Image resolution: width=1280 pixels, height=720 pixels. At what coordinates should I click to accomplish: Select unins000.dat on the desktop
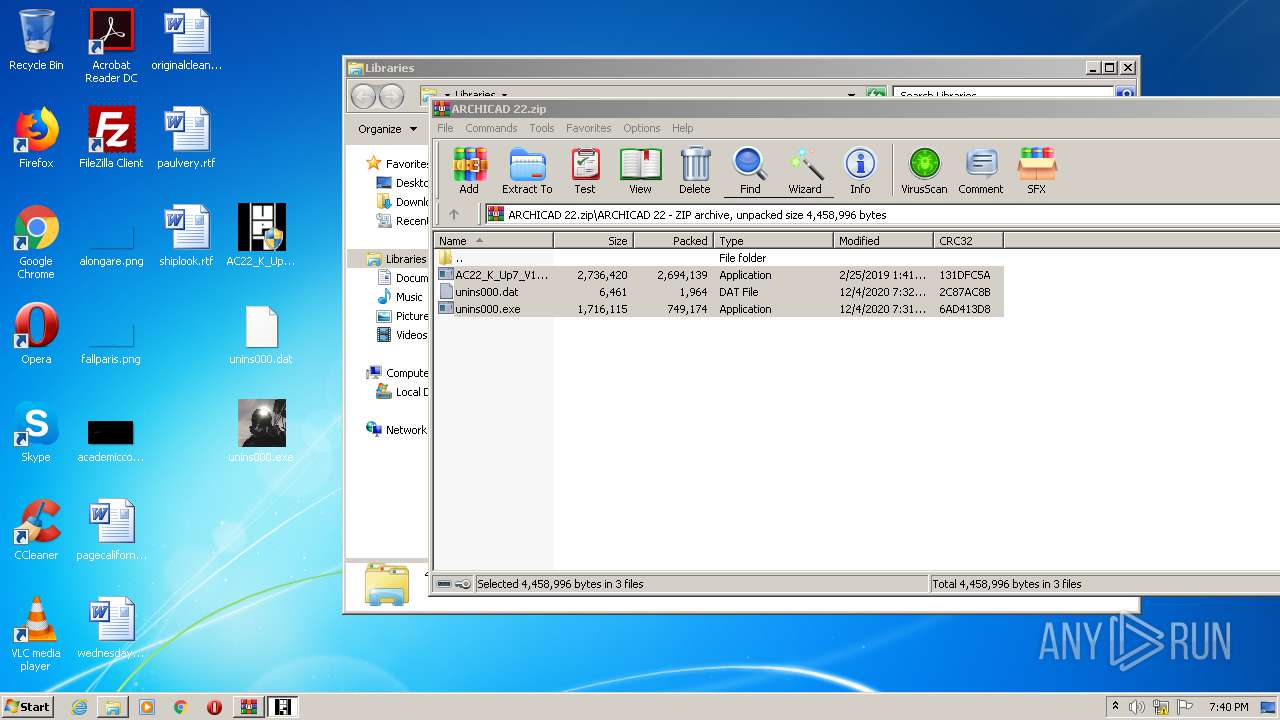click(261, 334)
